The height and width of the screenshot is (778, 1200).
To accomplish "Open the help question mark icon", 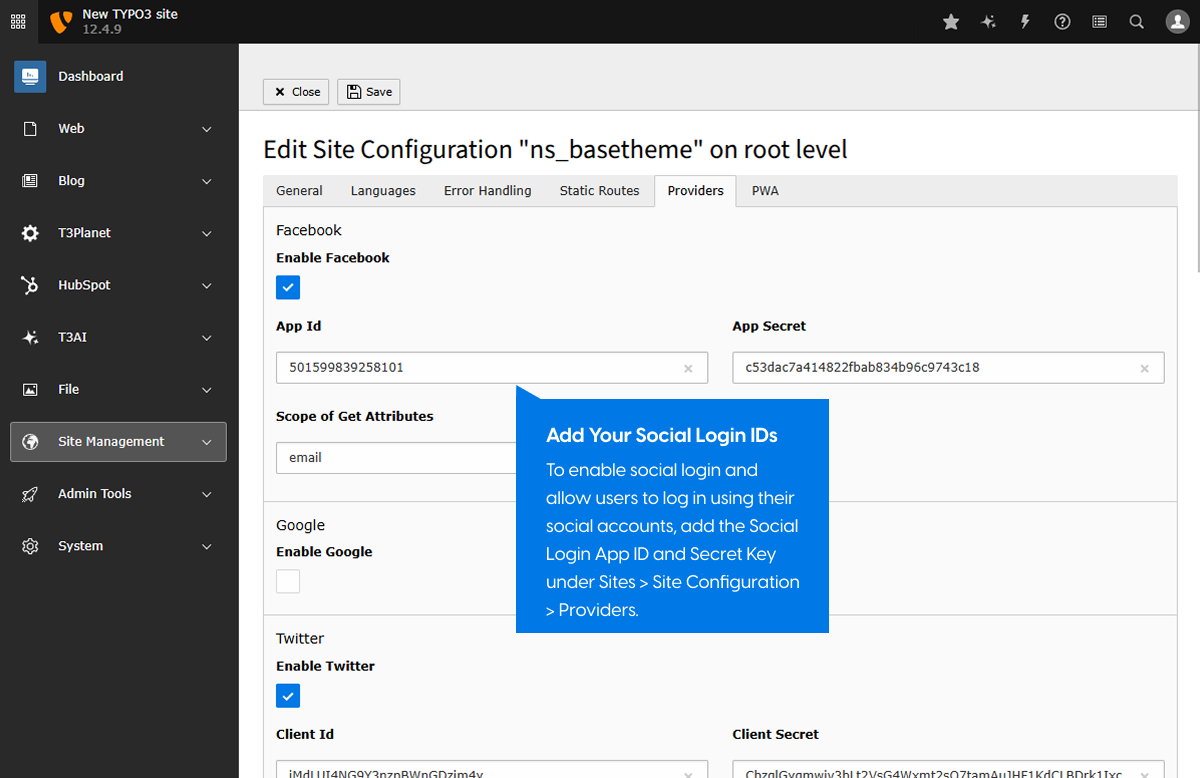I will tap(1062, 22).
